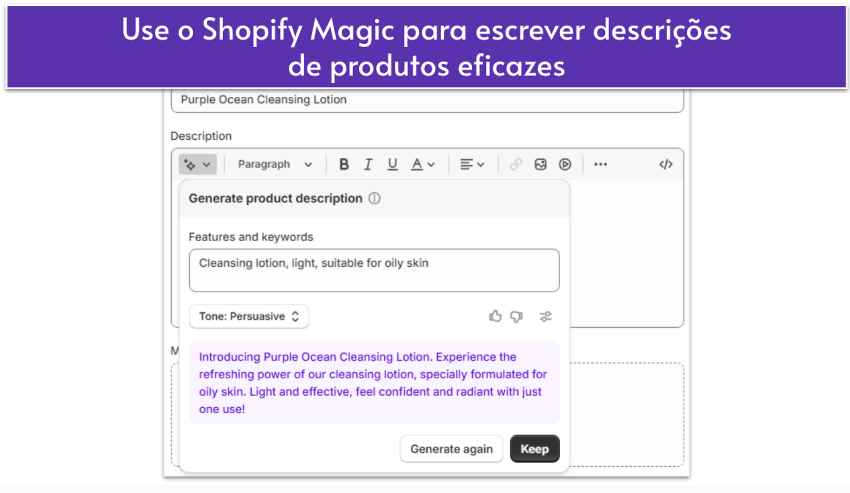Click the generated purple description text
Screen dimensions: 850x493
[x=373, y=383]
